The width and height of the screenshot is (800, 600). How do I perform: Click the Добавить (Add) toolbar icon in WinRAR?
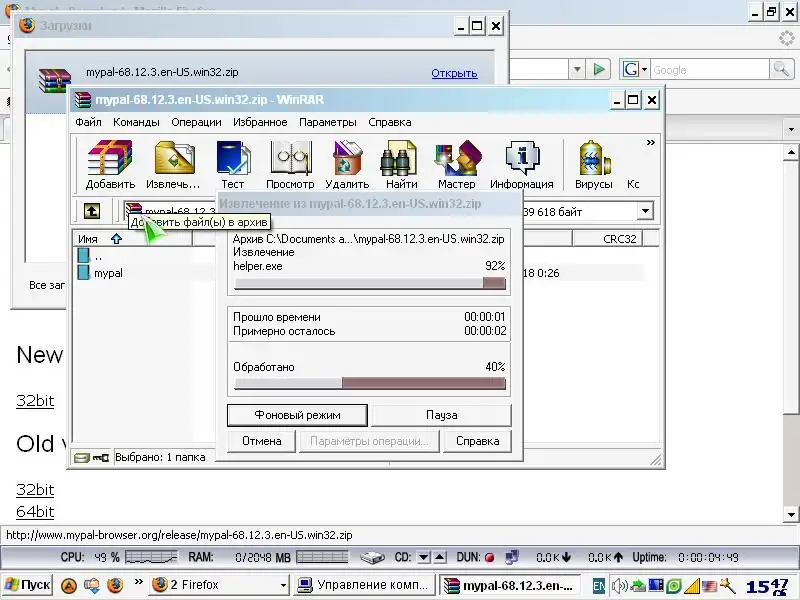[x=110, y=164]
